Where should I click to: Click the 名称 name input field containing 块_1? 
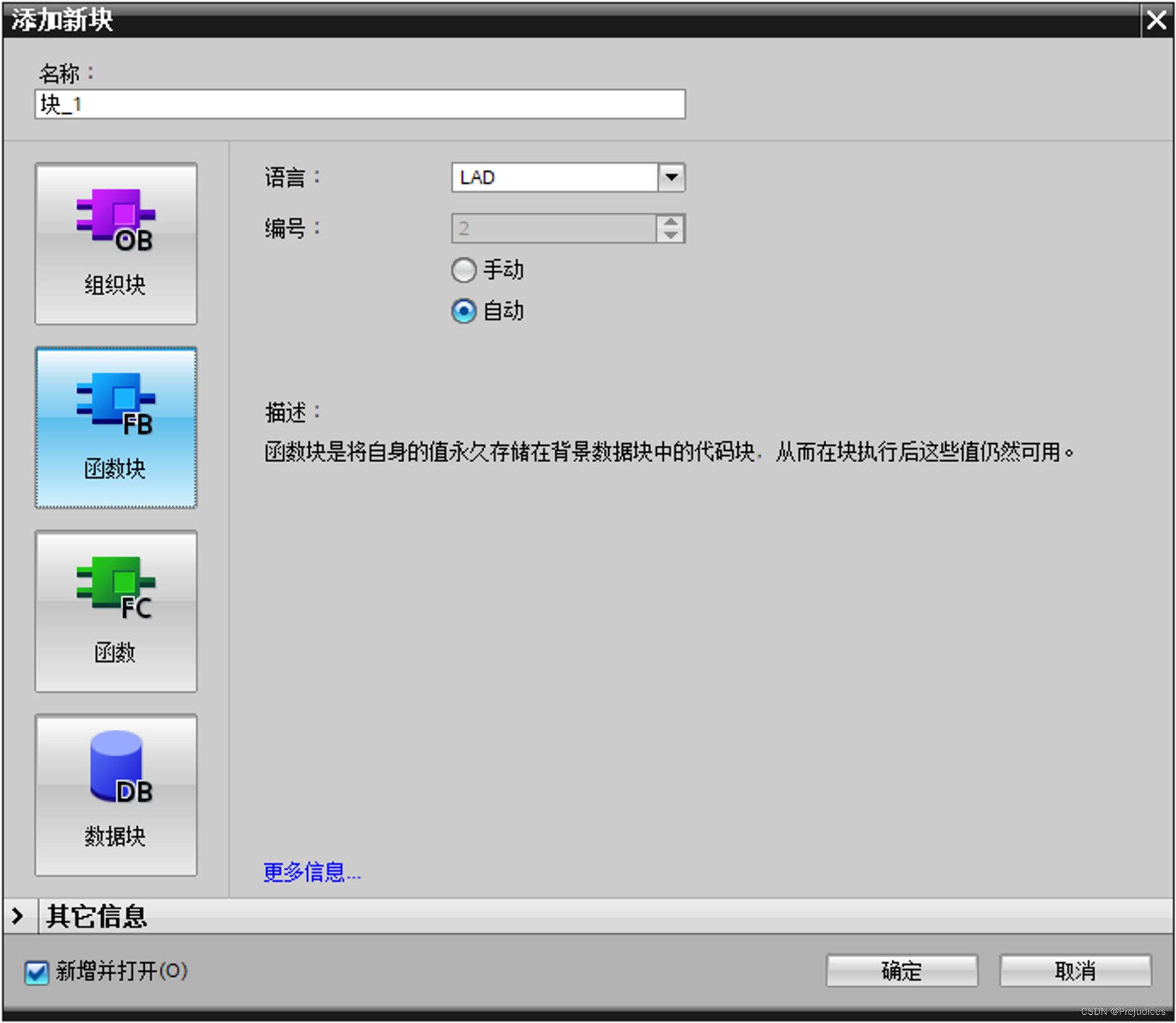[x=360, y=104]
